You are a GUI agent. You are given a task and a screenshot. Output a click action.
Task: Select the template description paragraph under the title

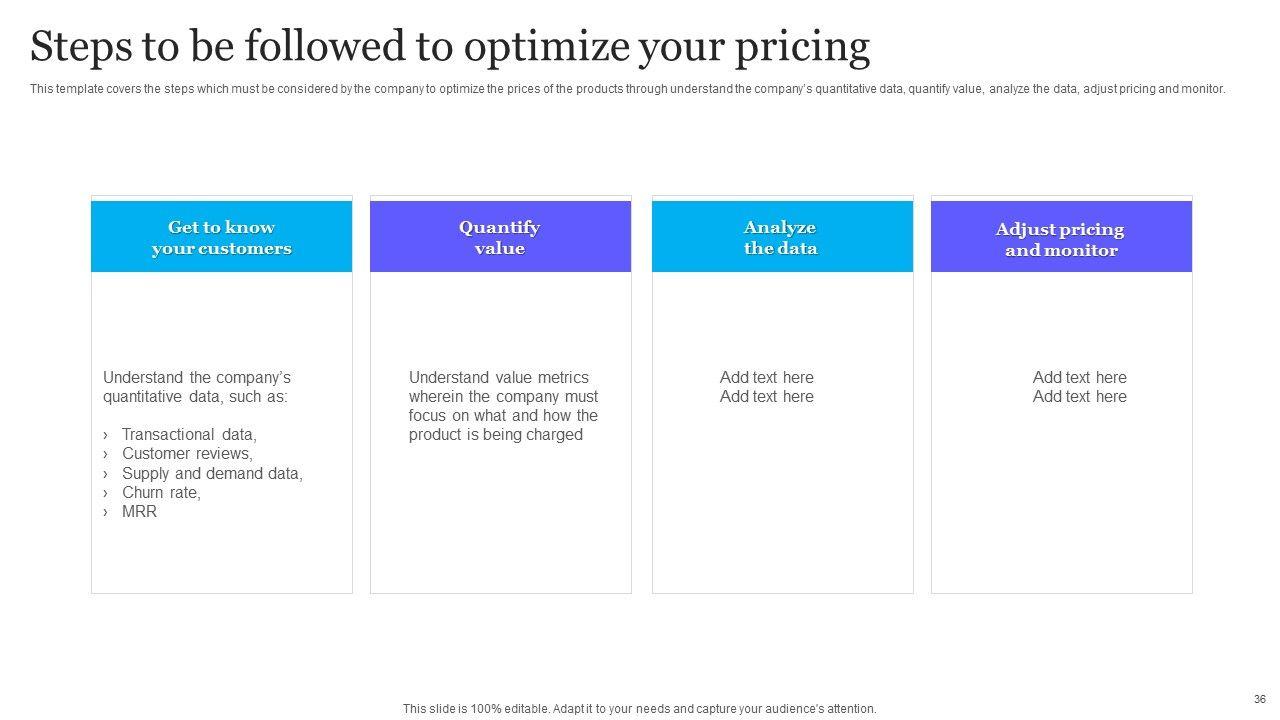pyautogui.click(x=627, y=89)
